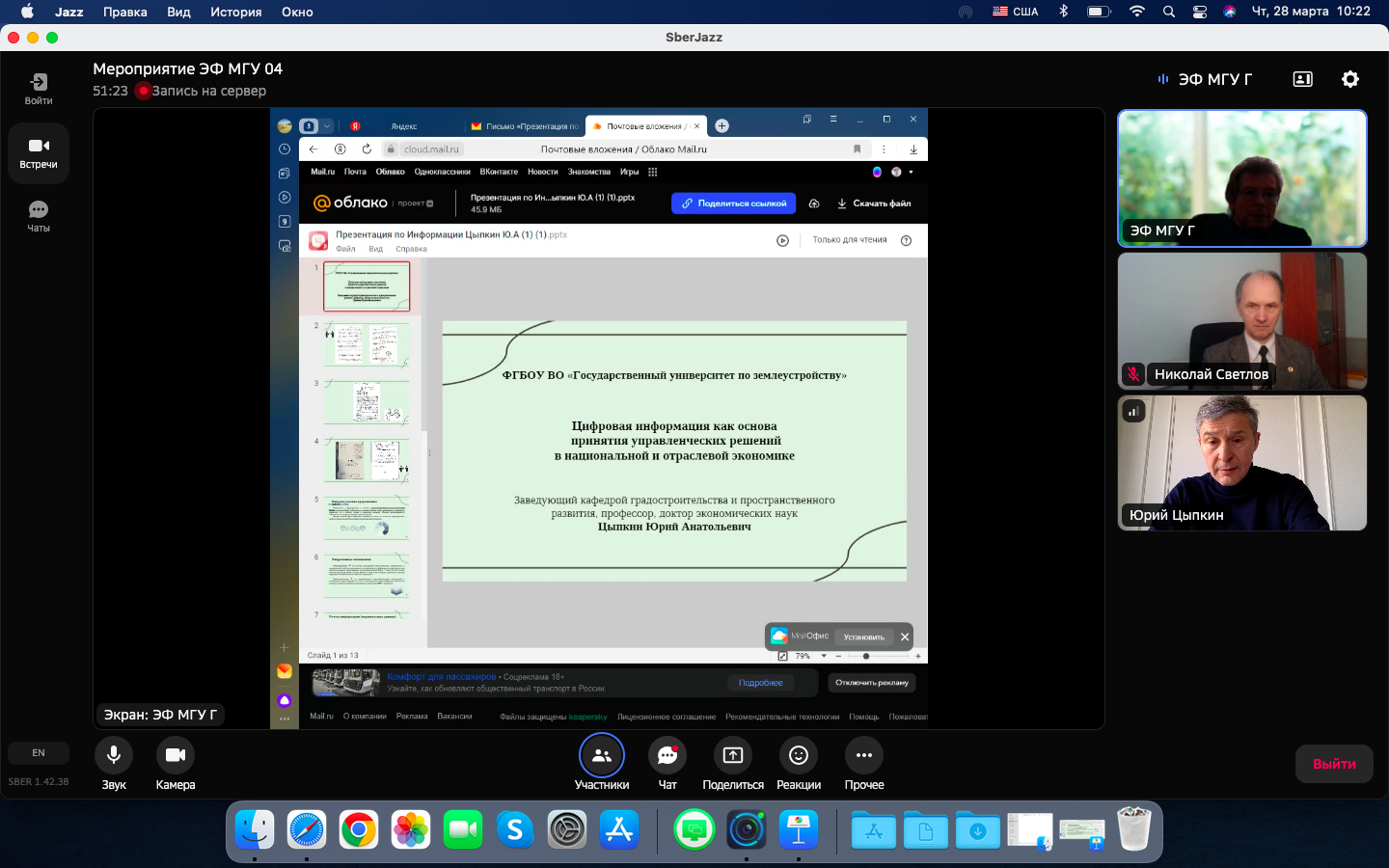Open the Вид menu in menu bar
Image resolution: width=1389 pixels, height=868 pixels.
point(178,12)
